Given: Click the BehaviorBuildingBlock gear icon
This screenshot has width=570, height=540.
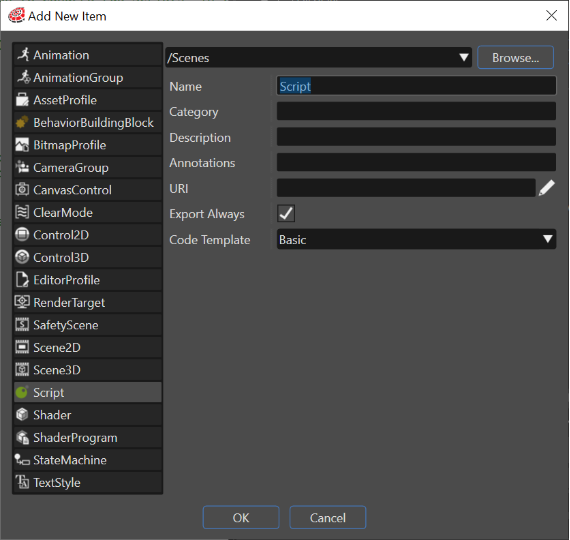Looking at the screenshot, I should pyautogui.click(x=22, y=122).
